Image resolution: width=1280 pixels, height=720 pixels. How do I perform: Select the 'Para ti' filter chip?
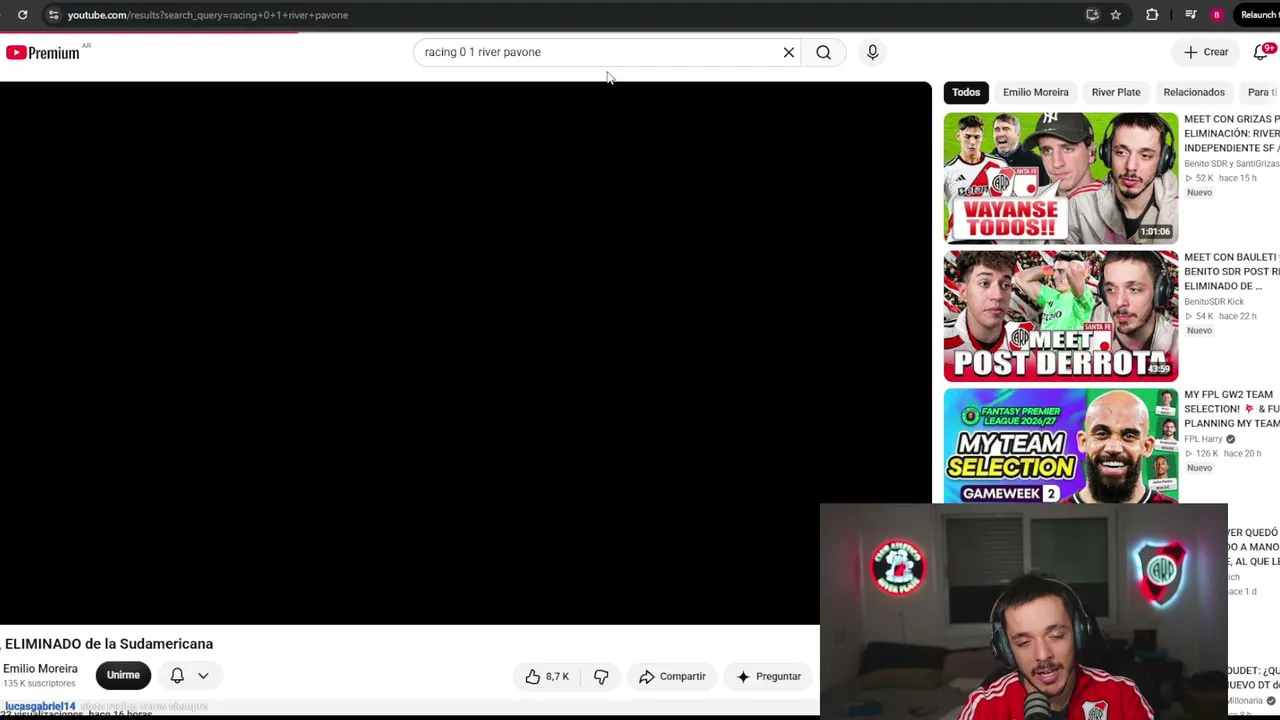pyautogui.click(x=1260, y=92)
